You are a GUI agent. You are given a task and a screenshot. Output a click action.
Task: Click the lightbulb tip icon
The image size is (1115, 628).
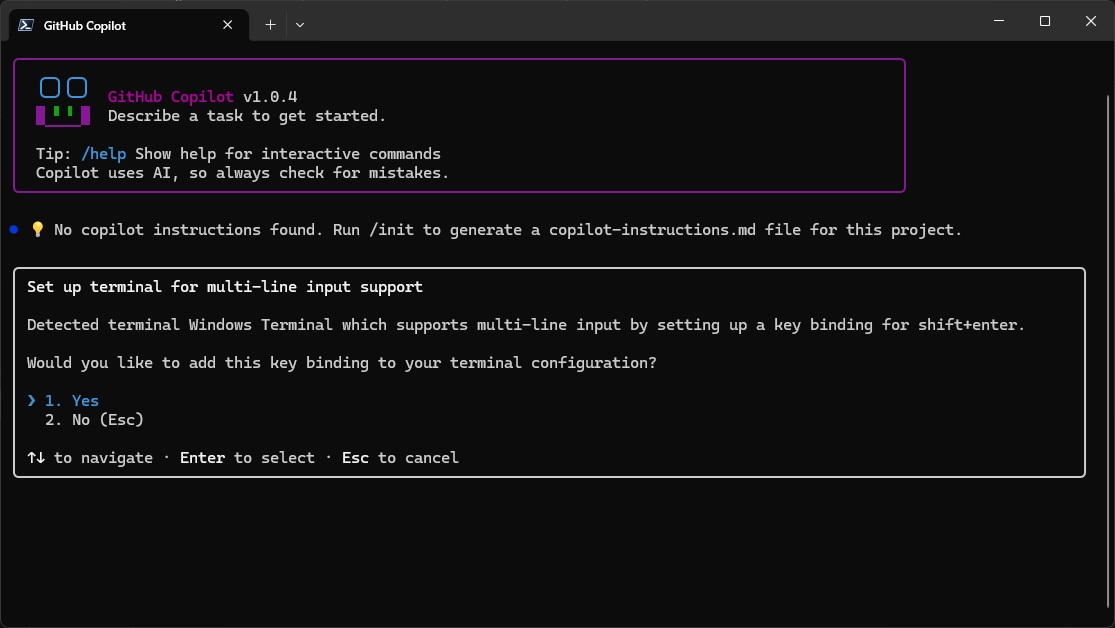(38, 230)
